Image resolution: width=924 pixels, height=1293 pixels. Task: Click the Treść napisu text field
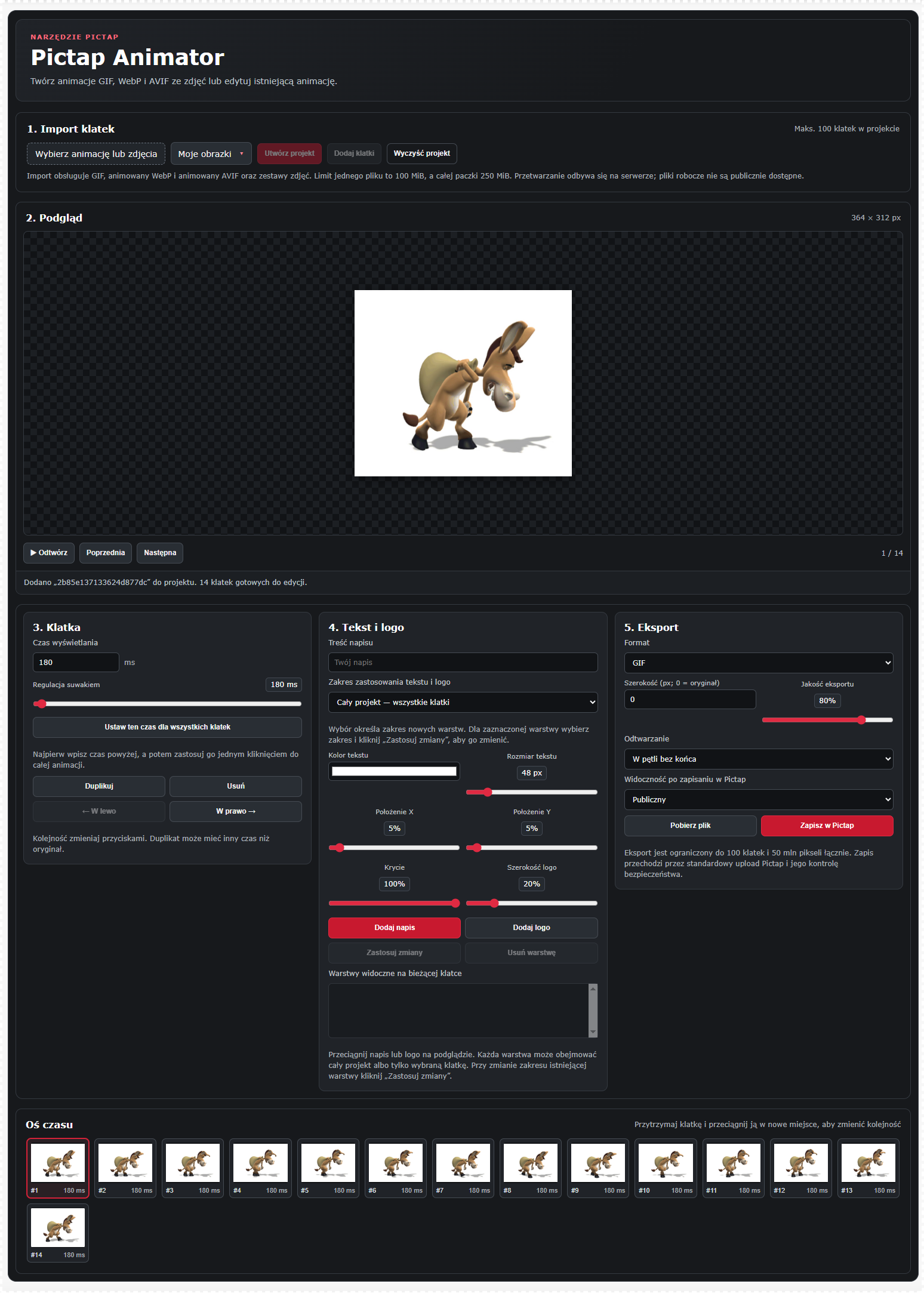[x=463, y=662]
